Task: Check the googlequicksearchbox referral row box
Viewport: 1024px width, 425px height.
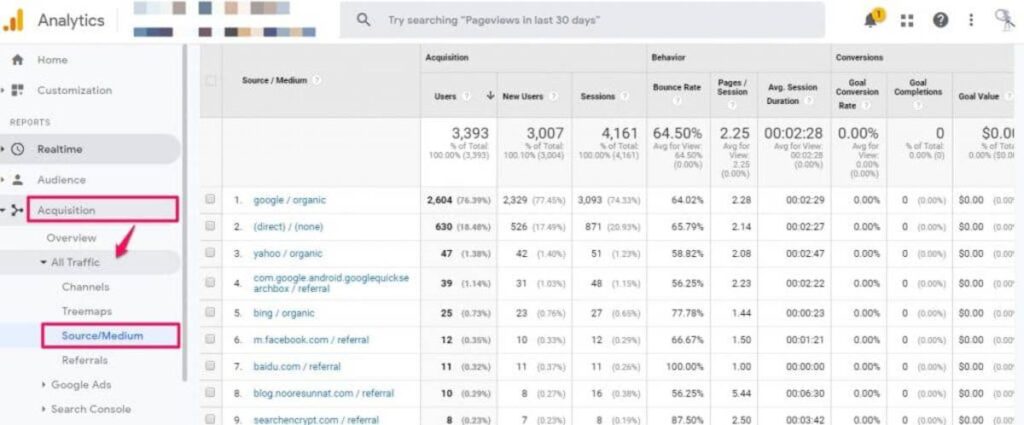Action: point(210,282)
